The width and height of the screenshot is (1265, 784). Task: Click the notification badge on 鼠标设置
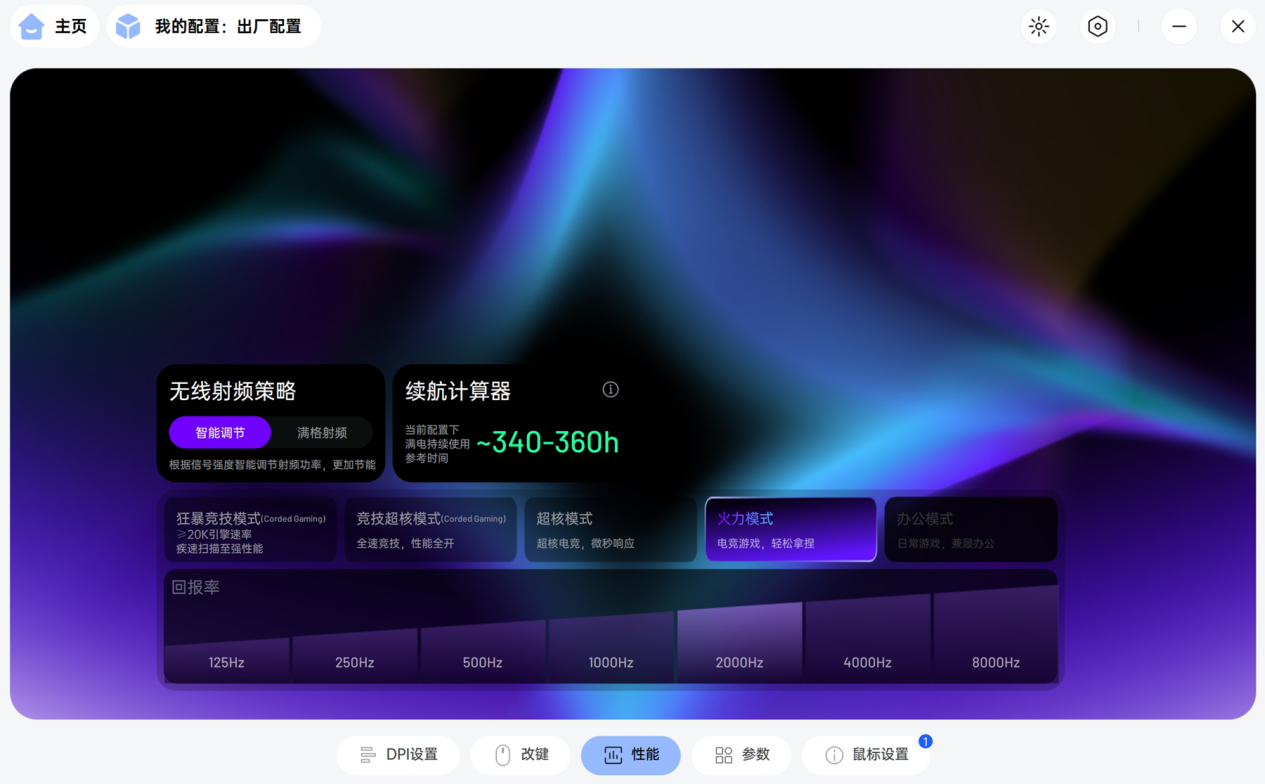925,741
